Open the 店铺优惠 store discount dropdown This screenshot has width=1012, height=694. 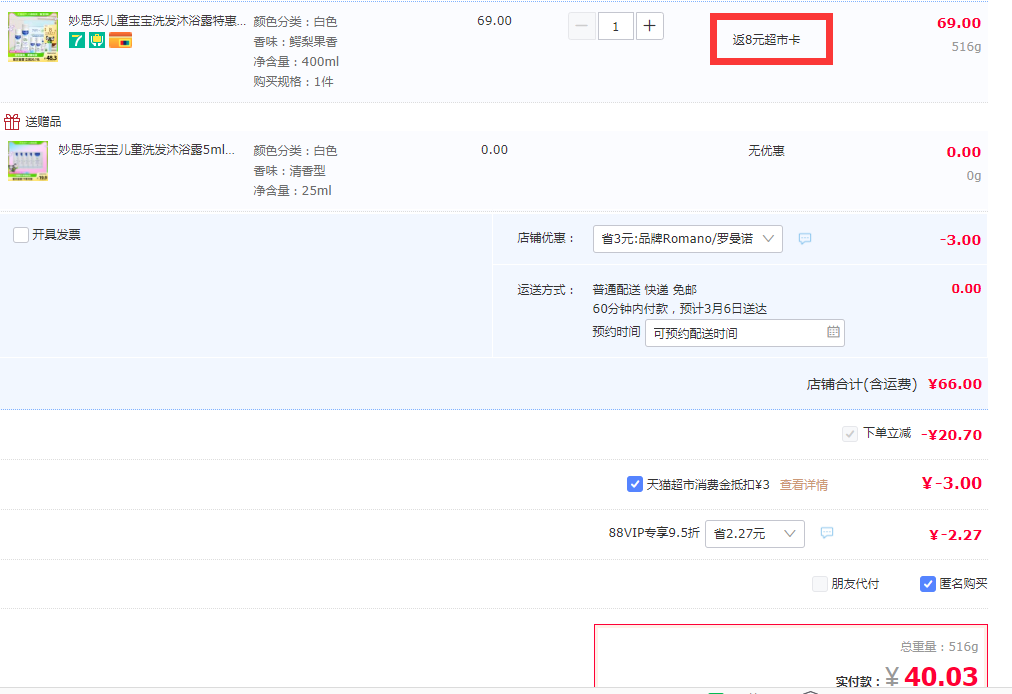pos(687,239)
